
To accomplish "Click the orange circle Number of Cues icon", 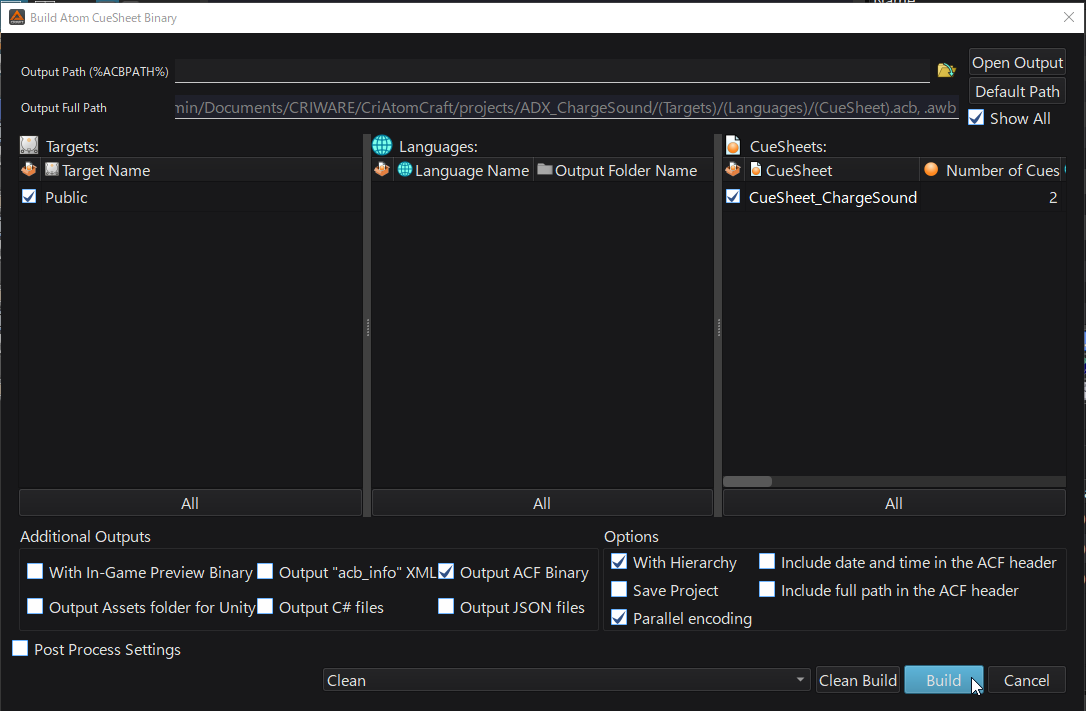I will [x=931, y=170].
